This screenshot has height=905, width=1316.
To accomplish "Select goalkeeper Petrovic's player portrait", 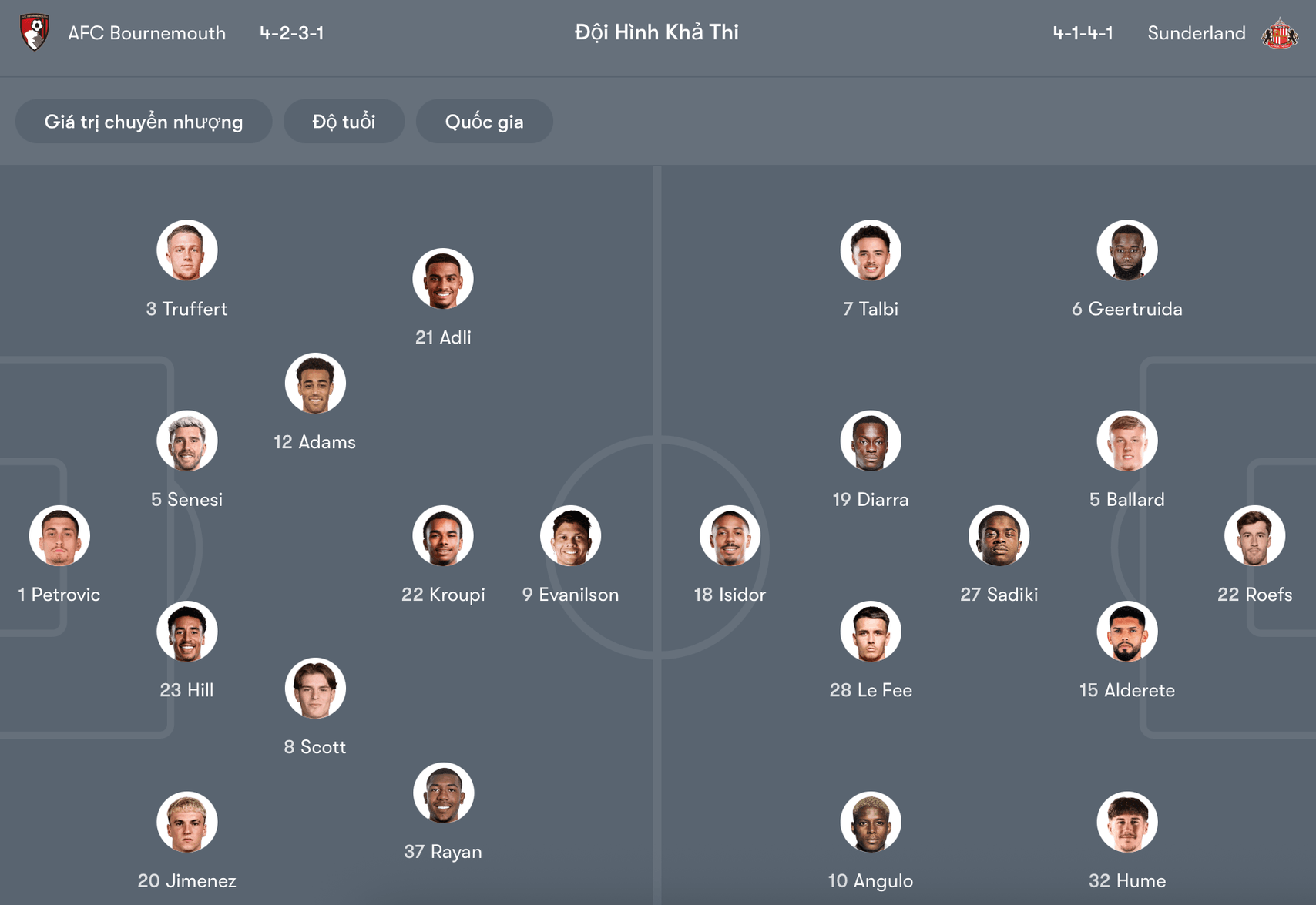I will [59, 535].
